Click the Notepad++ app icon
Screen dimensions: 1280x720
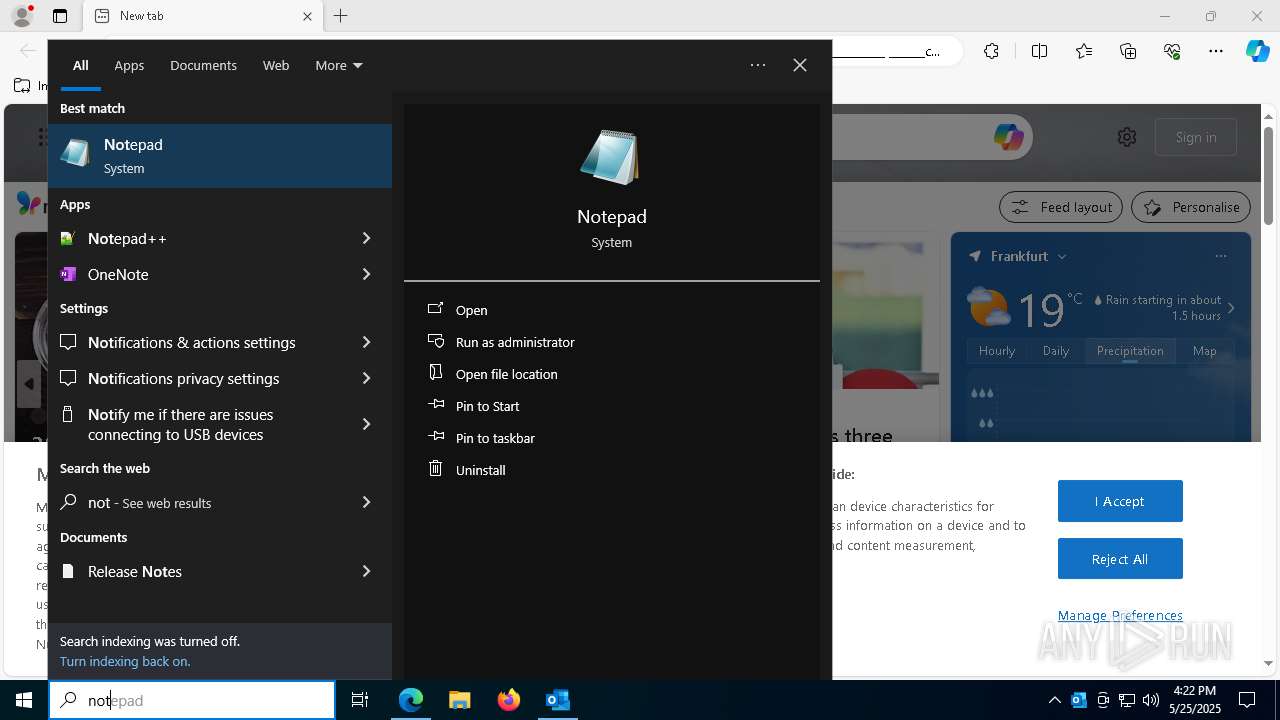pos(68,238)
